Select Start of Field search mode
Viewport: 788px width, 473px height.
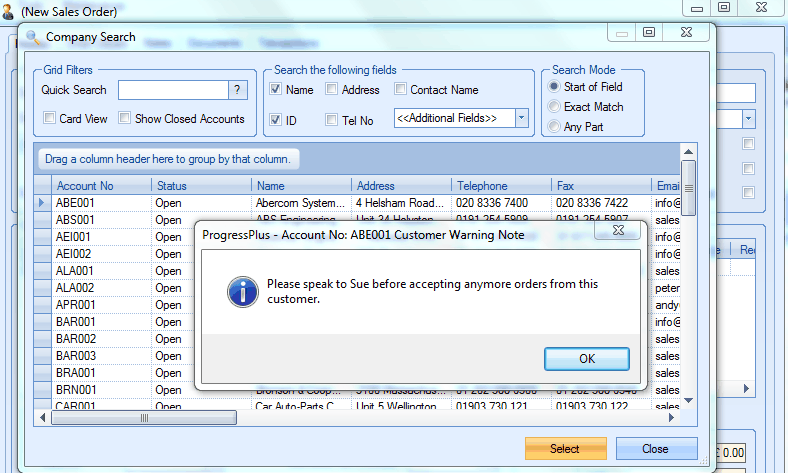point(554,86)
